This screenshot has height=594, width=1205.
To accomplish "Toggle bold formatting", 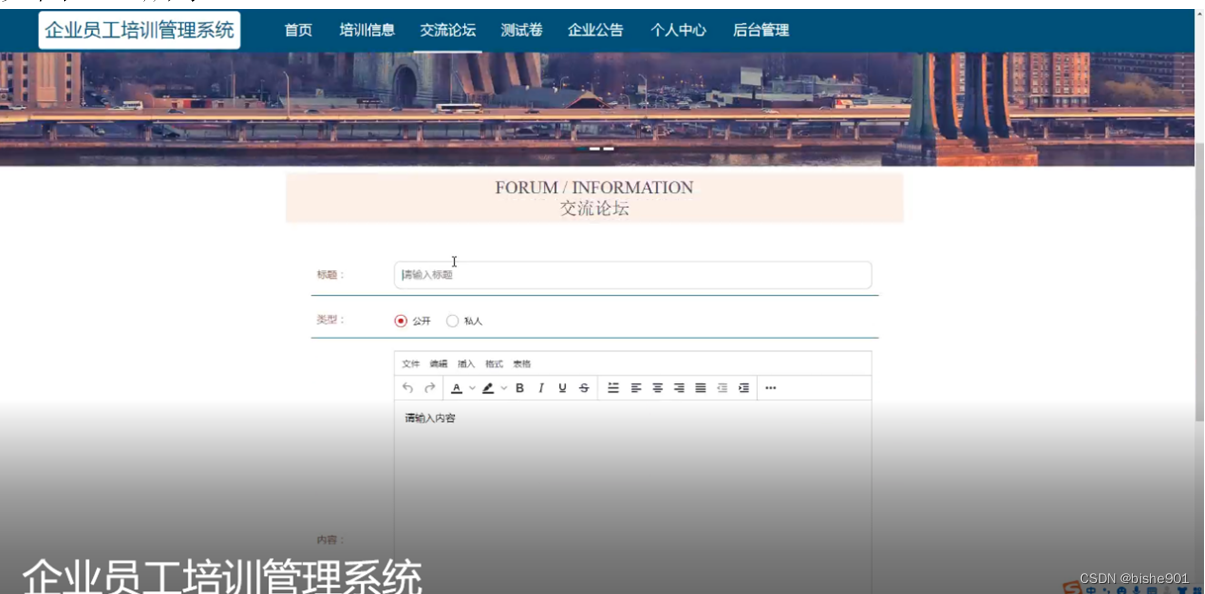I will click(x=520, y=388).
